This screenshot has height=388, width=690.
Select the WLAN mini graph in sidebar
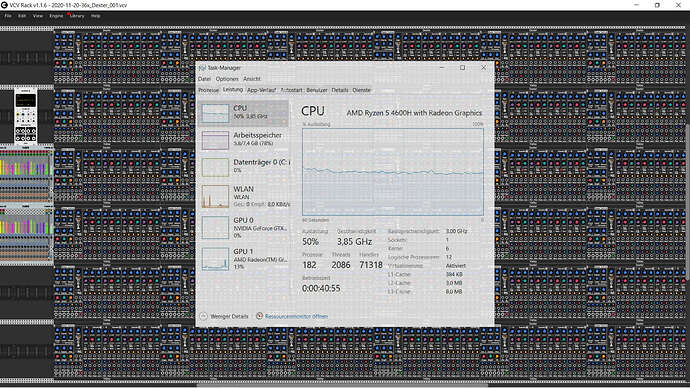(215, 196)
